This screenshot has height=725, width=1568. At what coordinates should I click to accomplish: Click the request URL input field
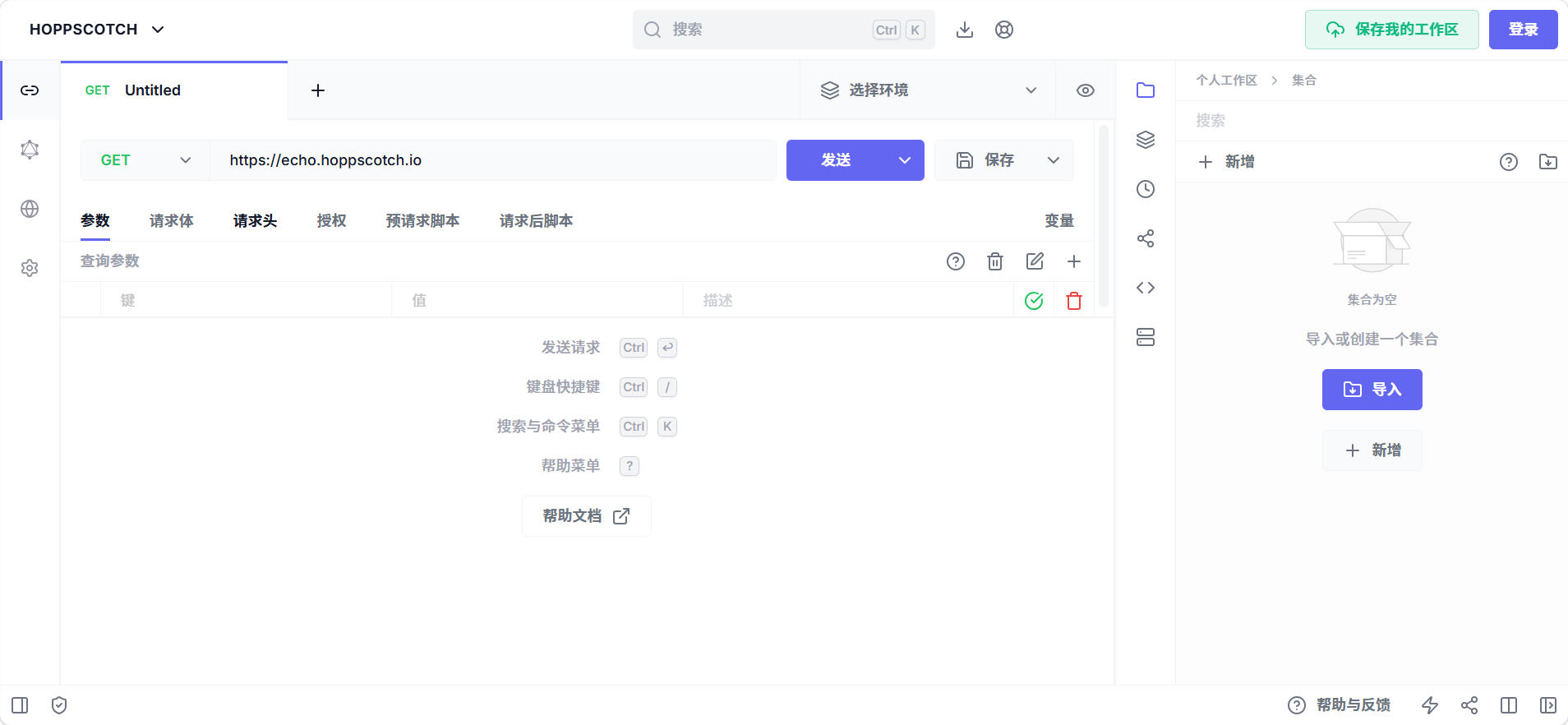493,160
